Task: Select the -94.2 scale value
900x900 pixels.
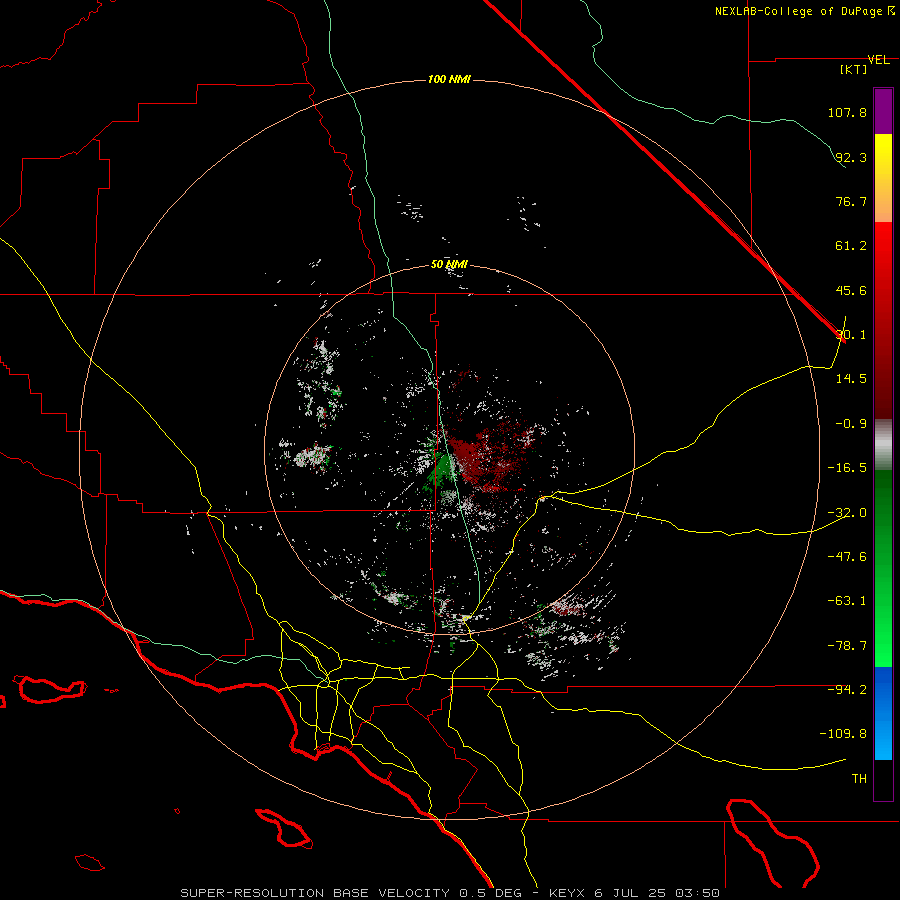Action: point(847,690)
